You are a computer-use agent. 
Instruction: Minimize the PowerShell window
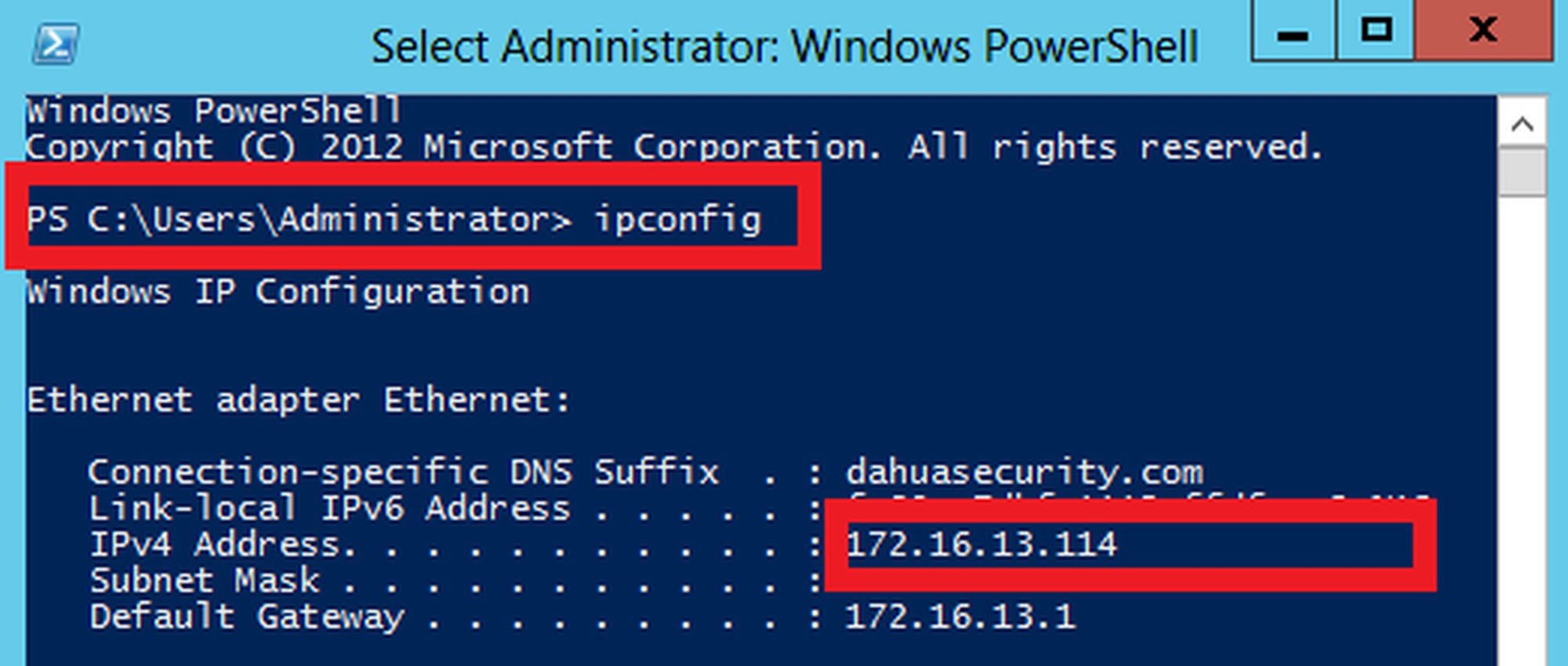[1293, 32]
